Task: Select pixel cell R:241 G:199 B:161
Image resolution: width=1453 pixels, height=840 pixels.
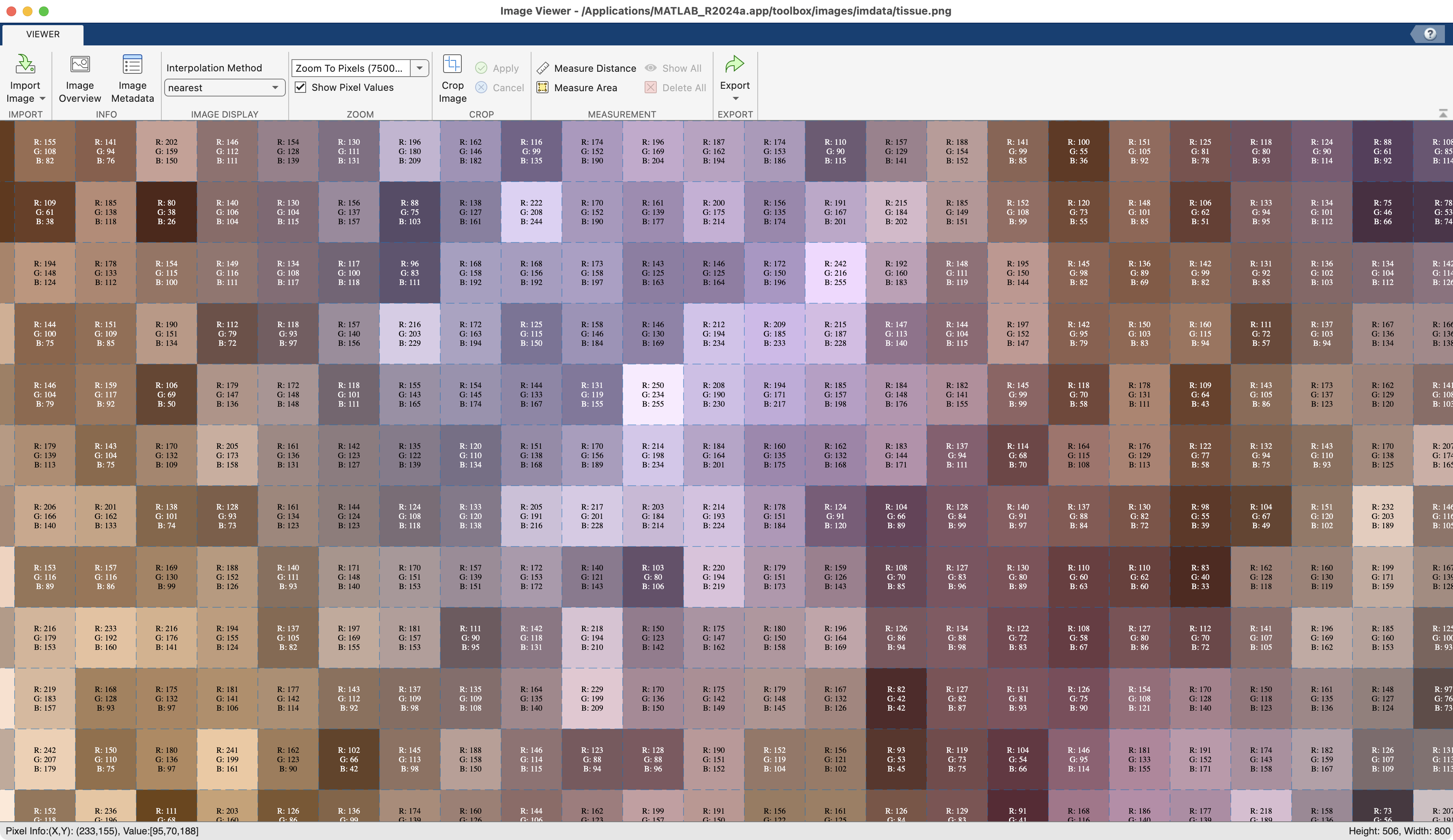Action: click(x=227, y=759)
